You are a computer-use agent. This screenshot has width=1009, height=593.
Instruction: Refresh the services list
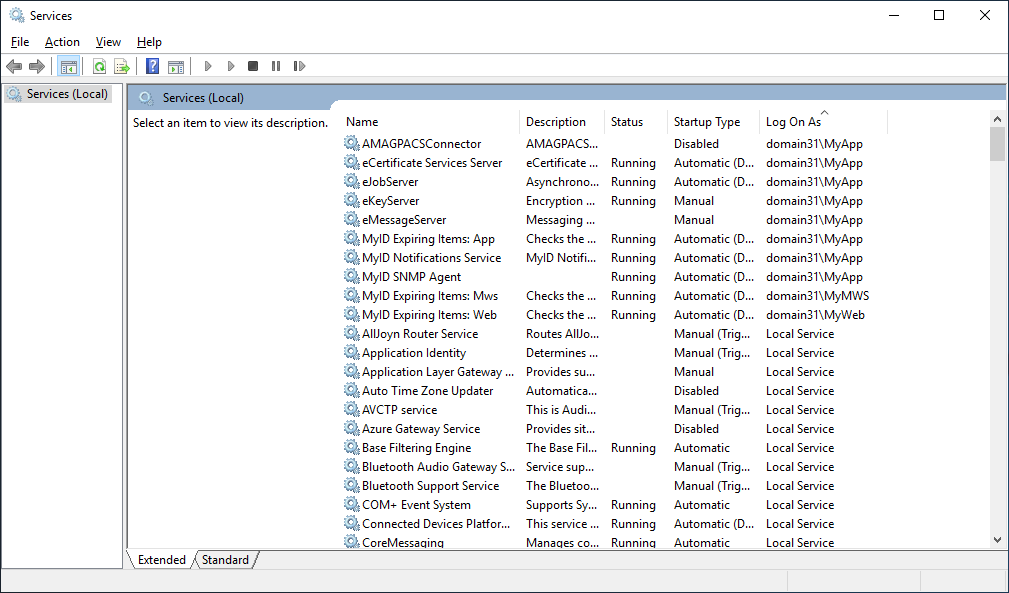[x=99, y=66]
